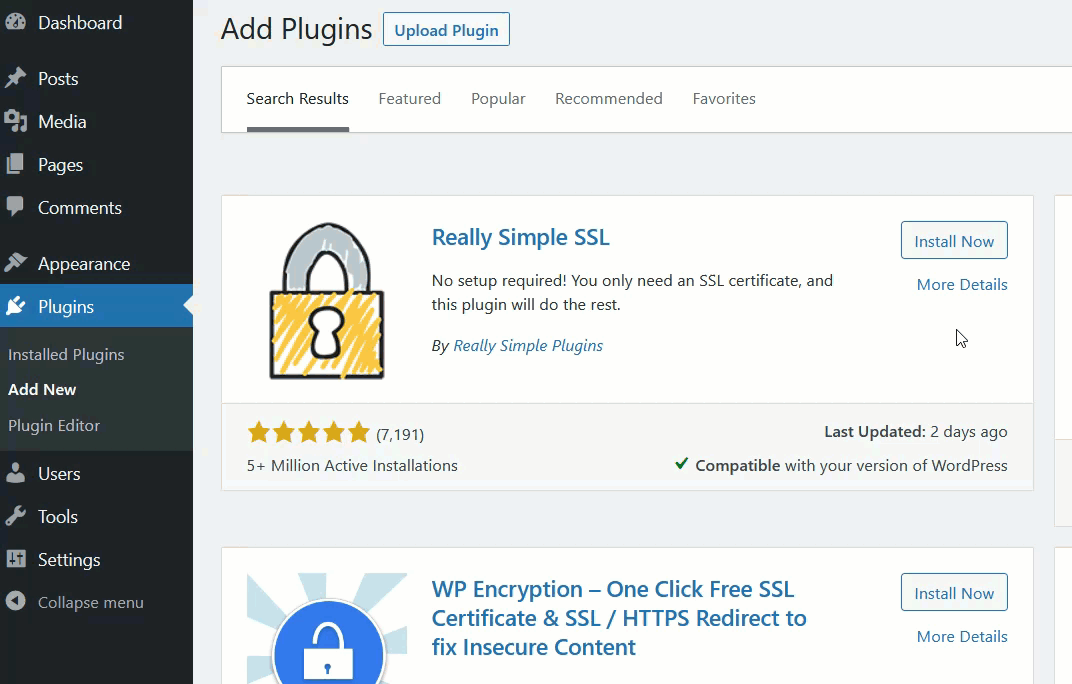Image resolution: width=1072 pixels, height=684 pixels.
Task: Open the Posts menu
Action: (96, 79)
